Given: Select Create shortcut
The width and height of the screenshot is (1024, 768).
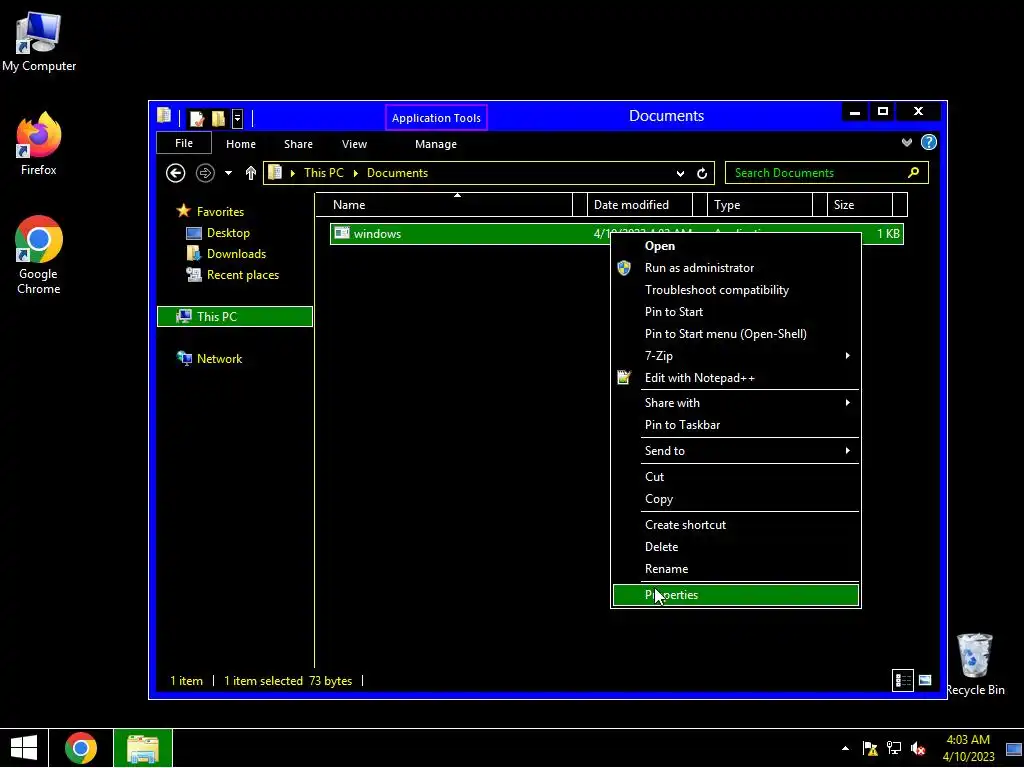Looking at the screenshot, I should 736,524.
